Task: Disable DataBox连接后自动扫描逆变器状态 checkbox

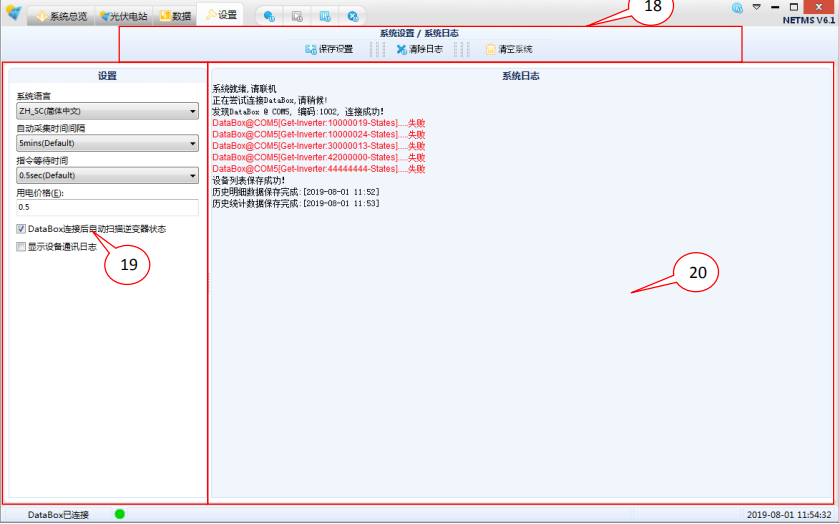Action: (22, 229)
